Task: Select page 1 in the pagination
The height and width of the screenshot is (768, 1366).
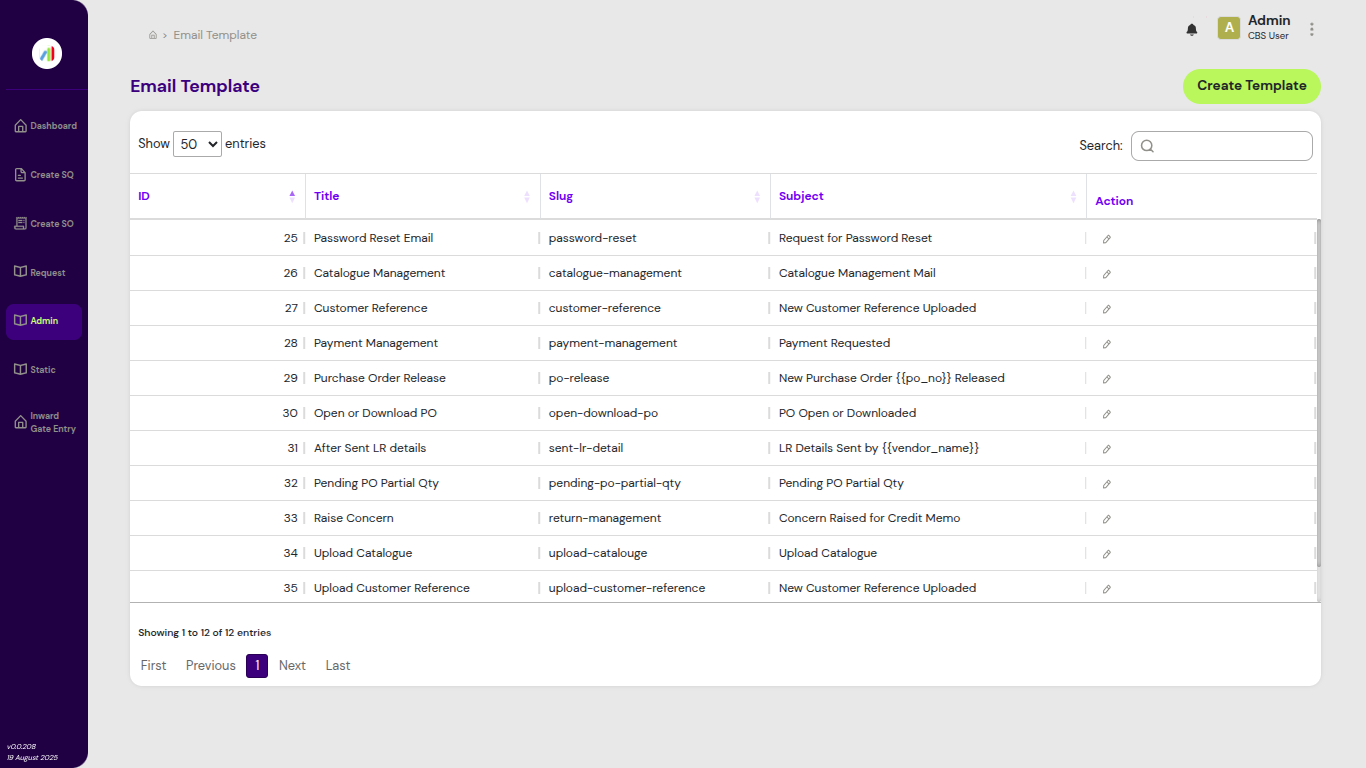Action: pyautogui.click(x=257, y=665)
